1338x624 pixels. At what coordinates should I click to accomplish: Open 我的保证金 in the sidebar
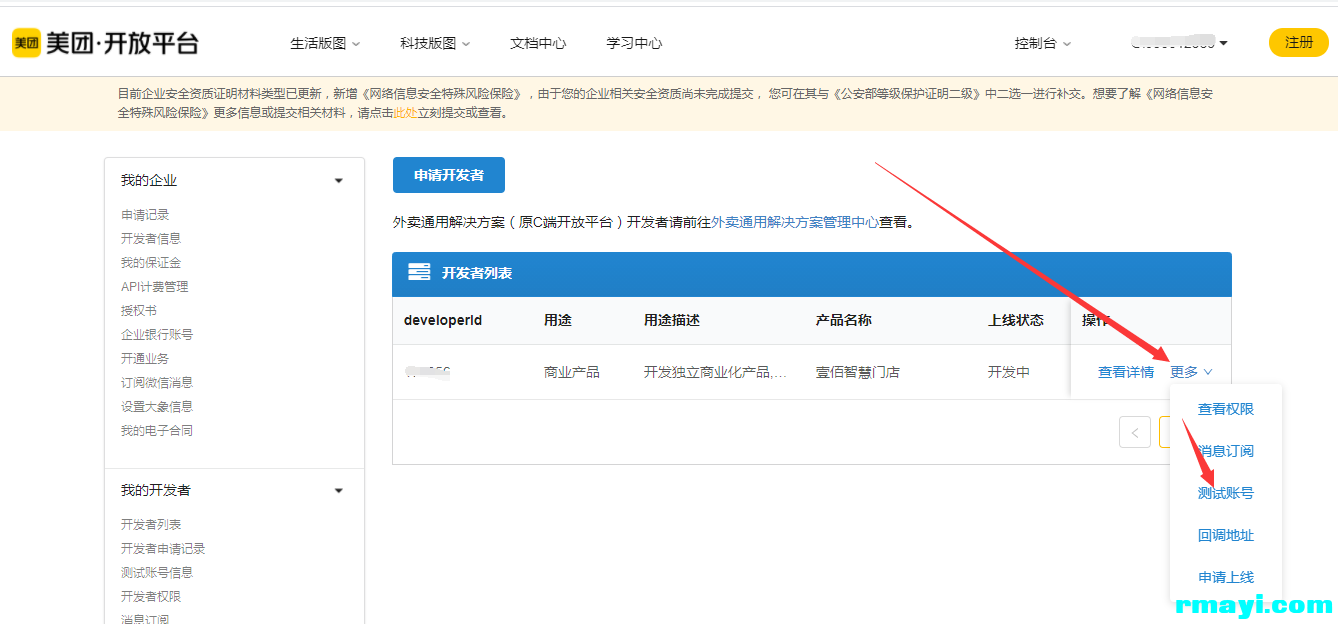[x=151, y=263]
